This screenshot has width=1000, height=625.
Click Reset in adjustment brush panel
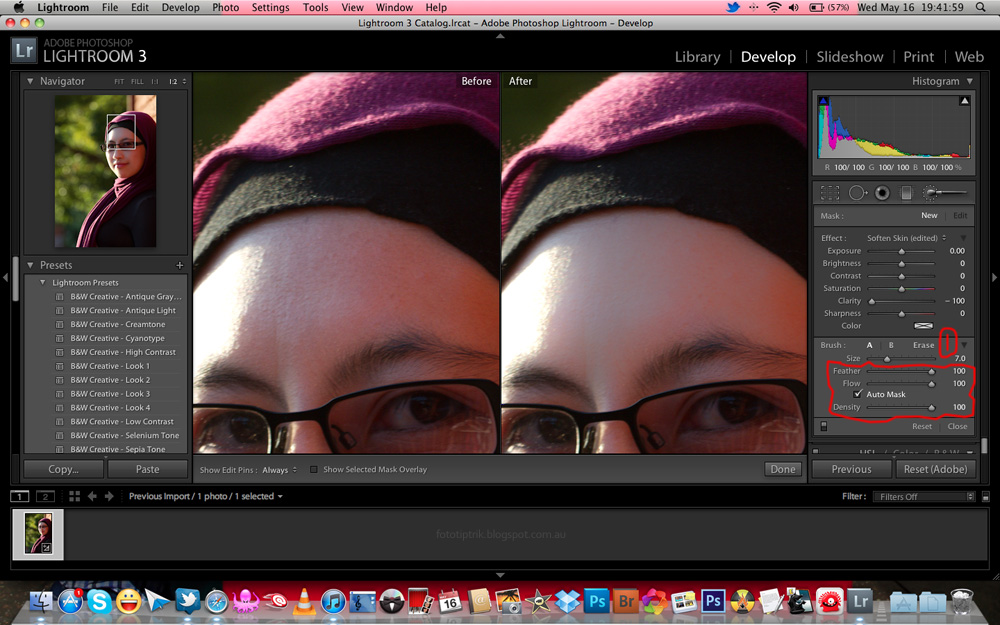coord(922,426)
